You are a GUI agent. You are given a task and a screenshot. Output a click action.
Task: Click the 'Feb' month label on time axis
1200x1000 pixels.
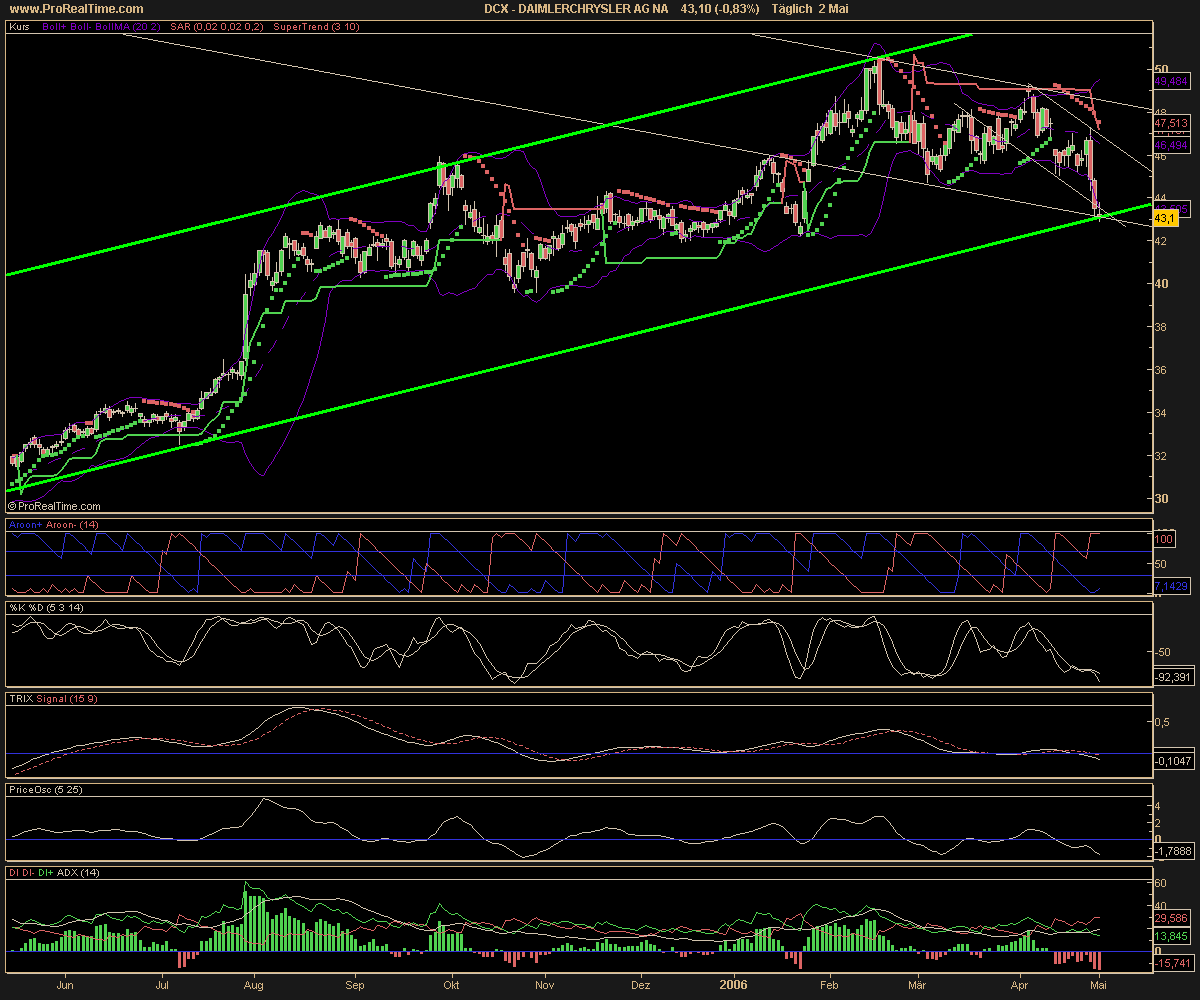[829, 986]
